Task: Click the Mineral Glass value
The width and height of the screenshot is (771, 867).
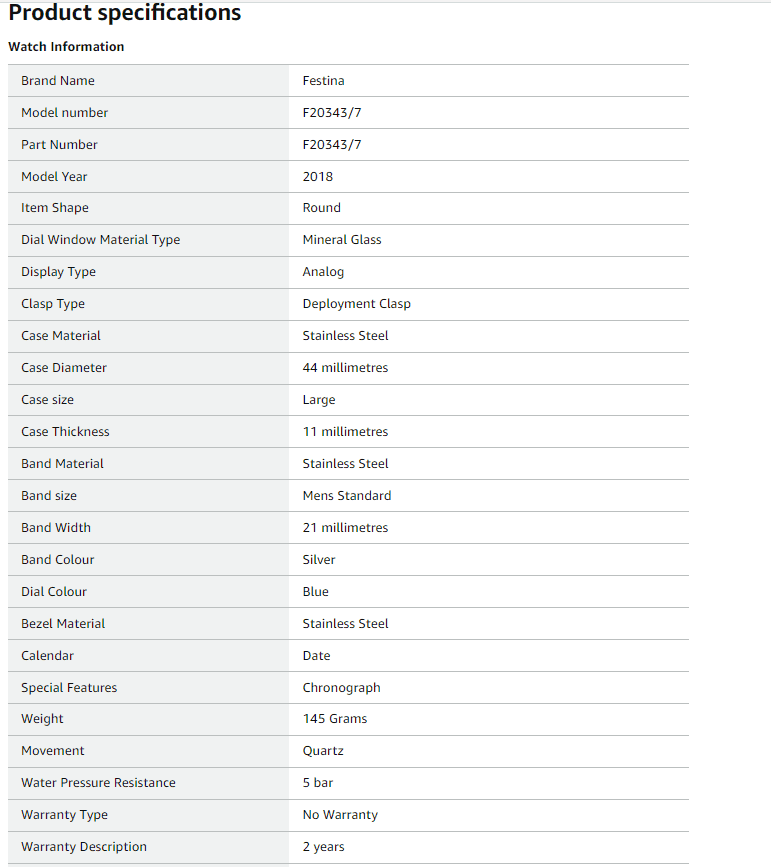Action: click(x=342, y=240)
